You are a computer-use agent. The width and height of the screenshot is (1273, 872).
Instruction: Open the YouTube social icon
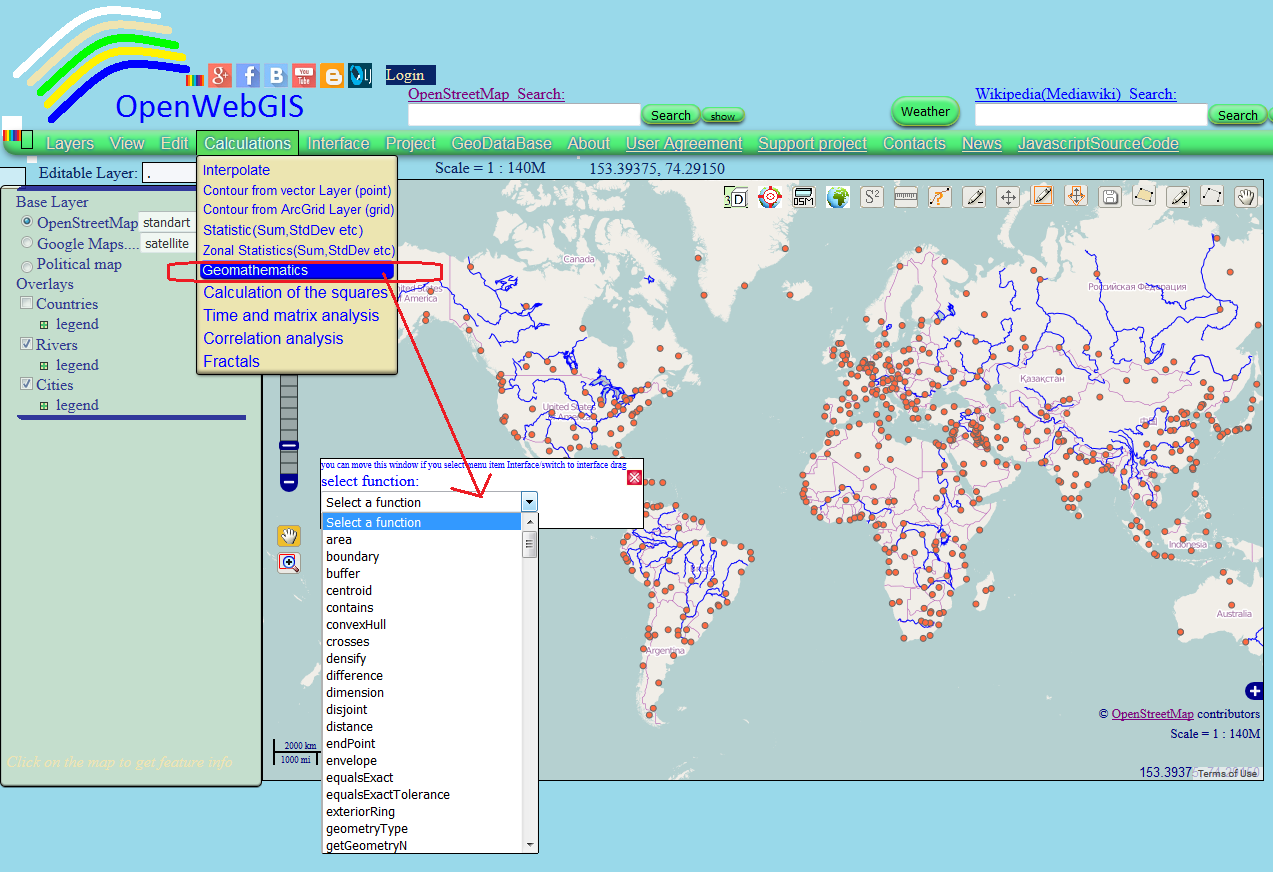[304, 75]
